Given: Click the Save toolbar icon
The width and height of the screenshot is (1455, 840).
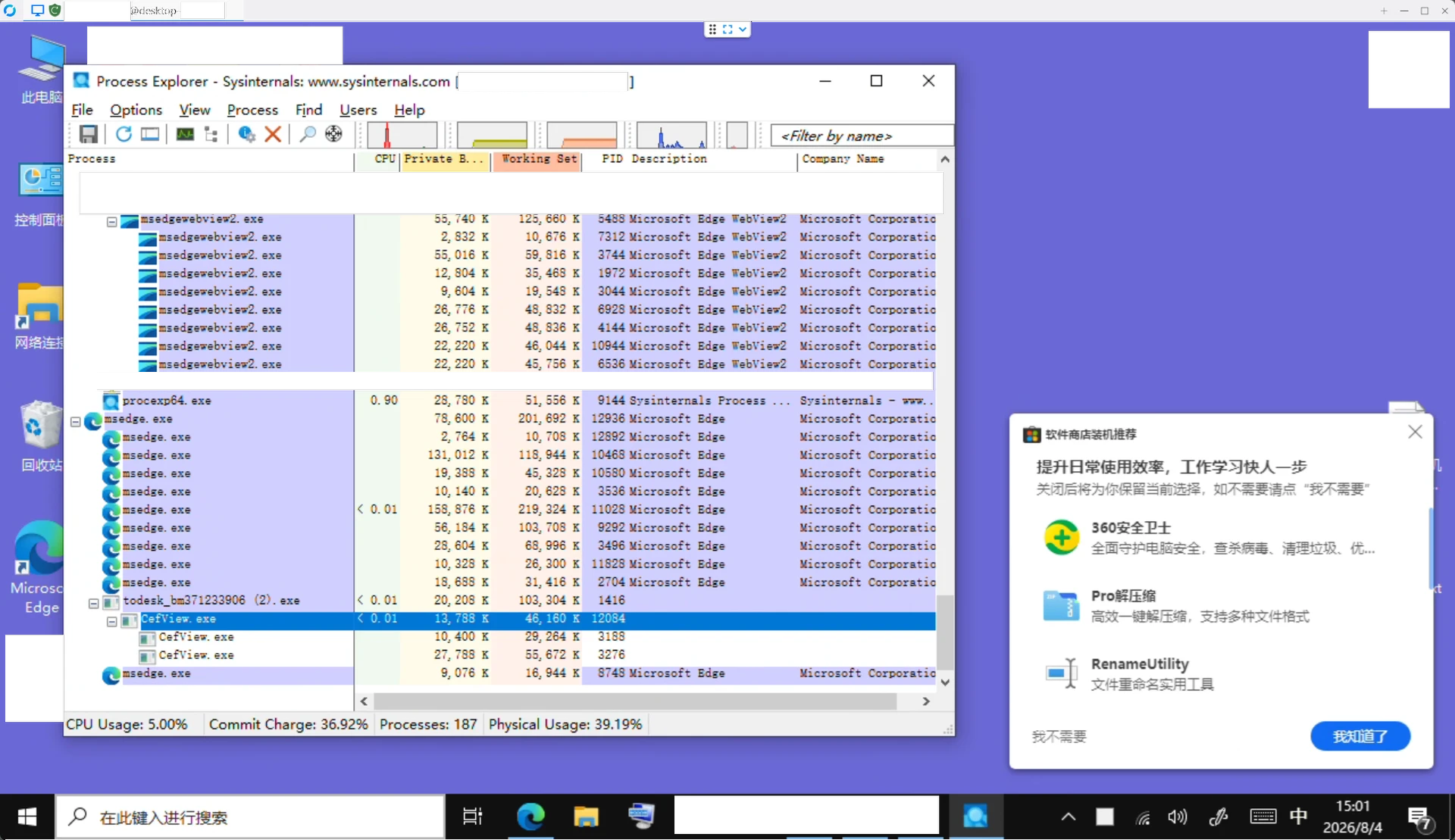Looking at the screenshot, I should pos(89,134).
